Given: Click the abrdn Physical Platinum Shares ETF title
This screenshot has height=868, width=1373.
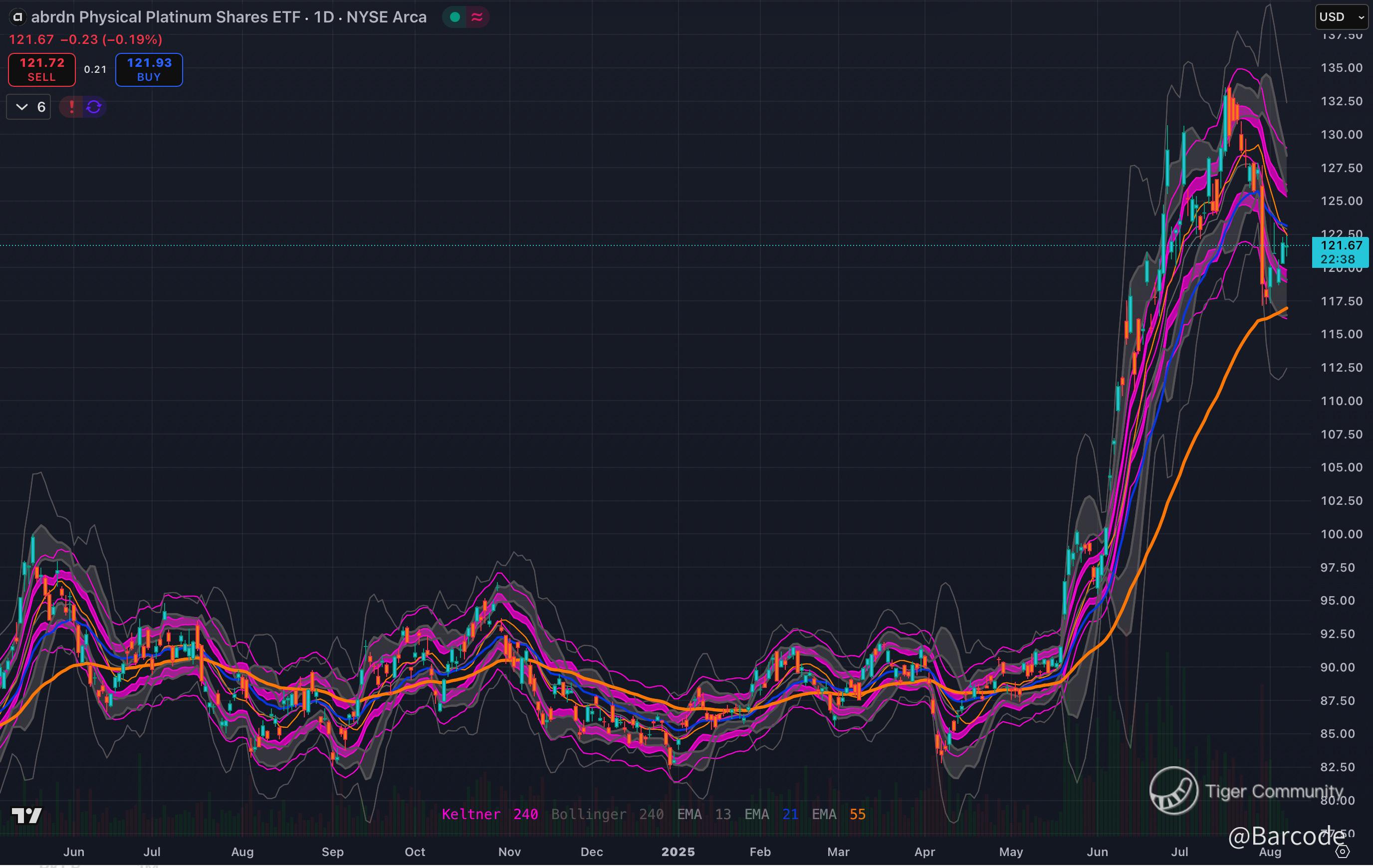Looking at the screenshot, I should click(x=165, y=17).
